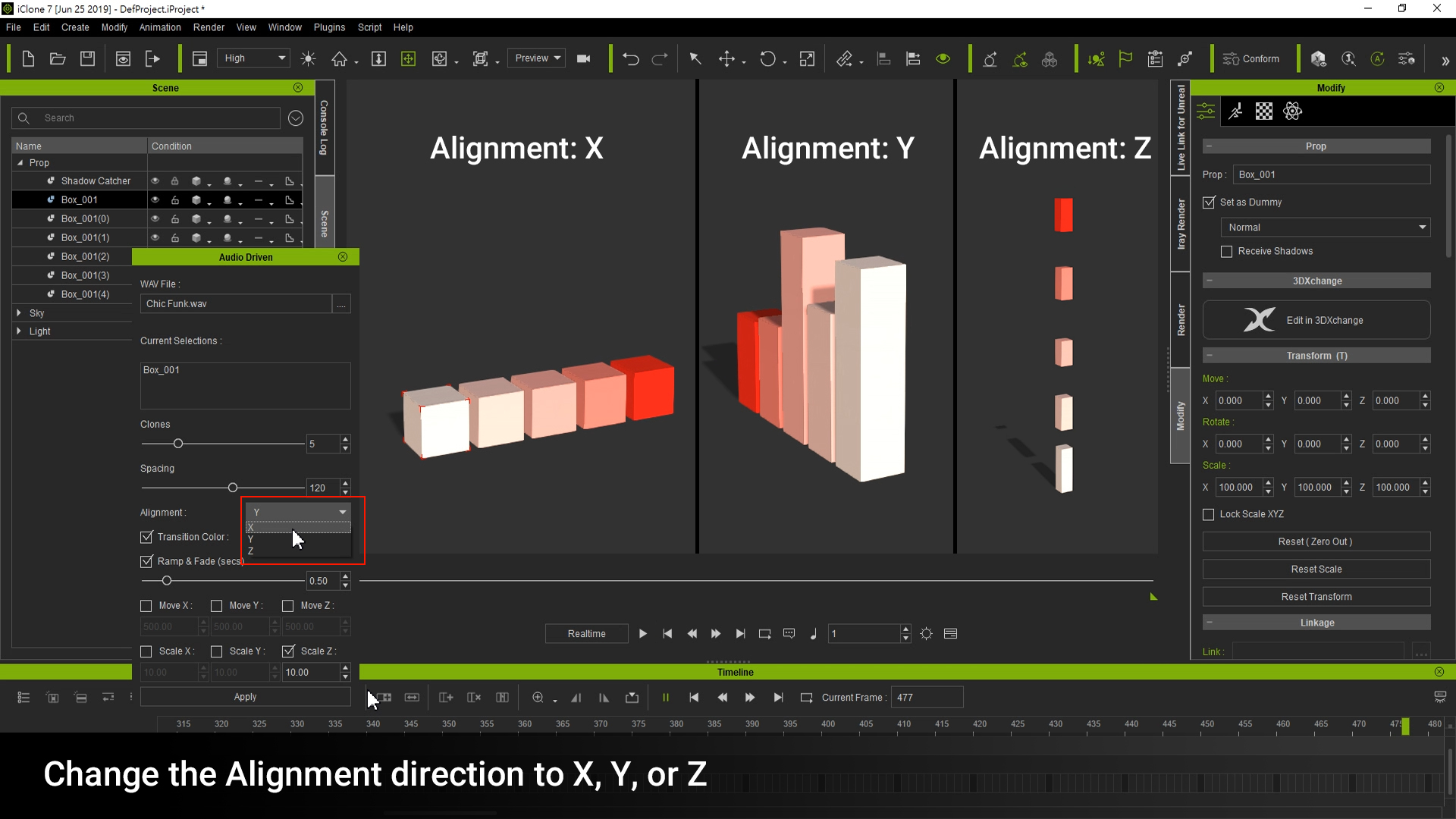Open the Render menu
The image size is (1456, 819).
click(209, 27)
